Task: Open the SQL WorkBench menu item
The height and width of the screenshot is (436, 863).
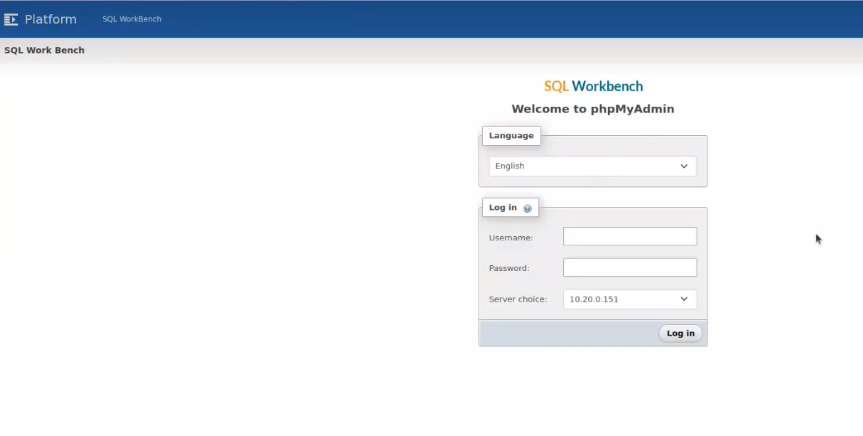Action: [132, 19]
